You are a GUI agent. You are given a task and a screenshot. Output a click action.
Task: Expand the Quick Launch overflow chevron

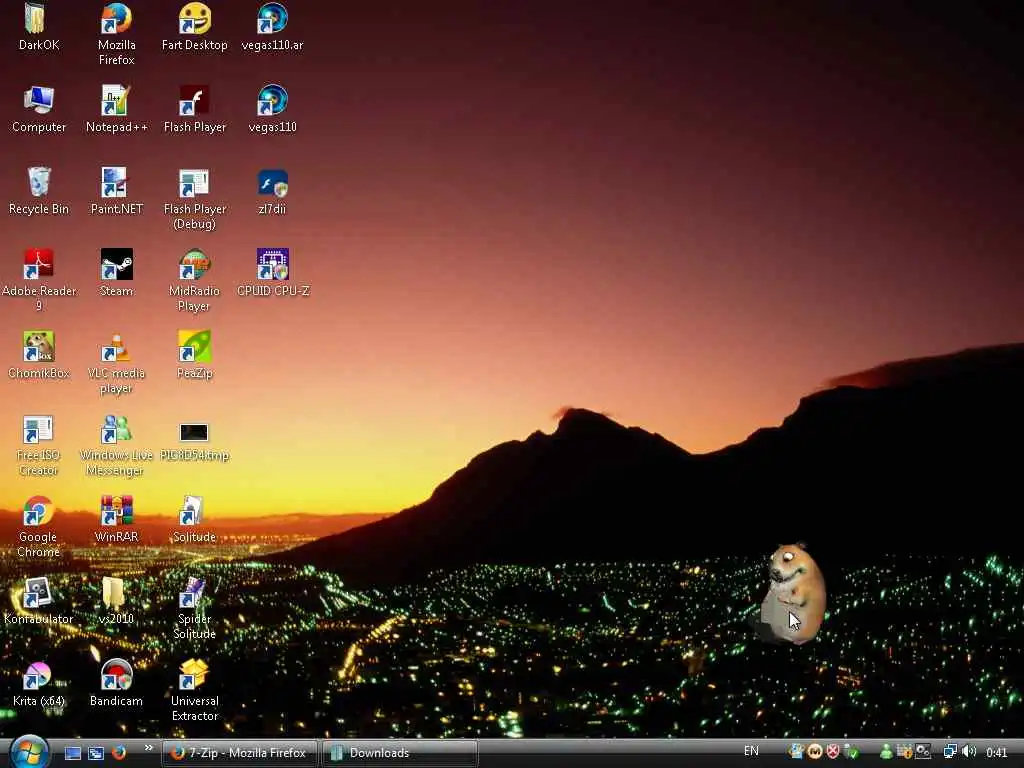[x=149, y=748]
